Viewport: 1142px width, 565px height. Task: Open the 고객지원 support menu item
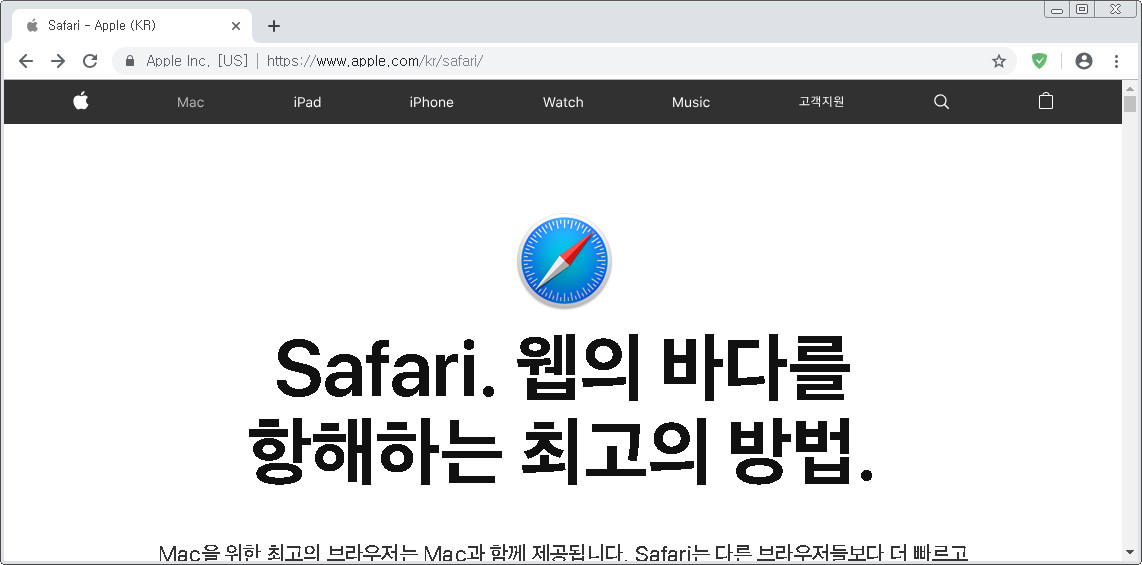(x=821, y=102)
